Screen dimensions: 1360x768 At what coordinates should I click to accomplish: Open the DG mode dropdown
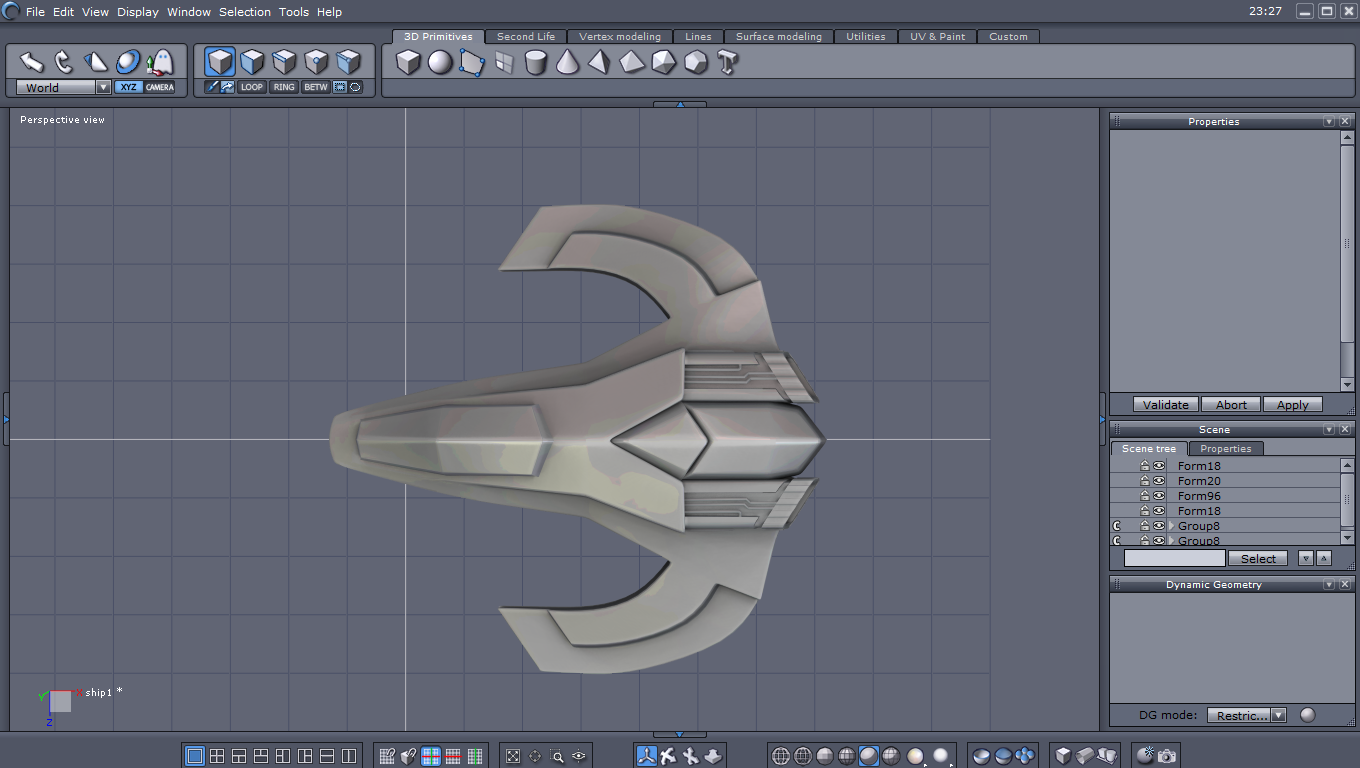[1278, 715]
